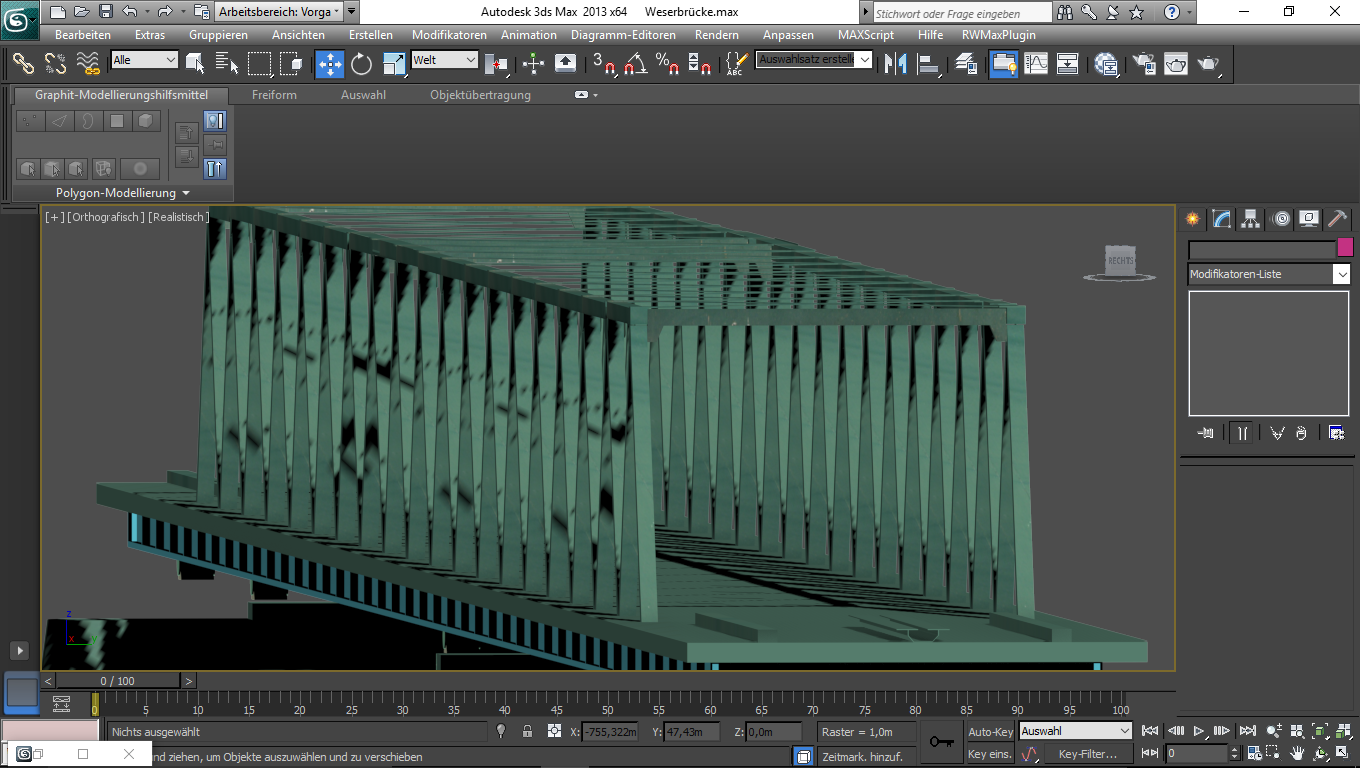The image size is (1360, 768).
Task: Expand the Welt coordinate system dropdown
Action: [x=471, y=60]
